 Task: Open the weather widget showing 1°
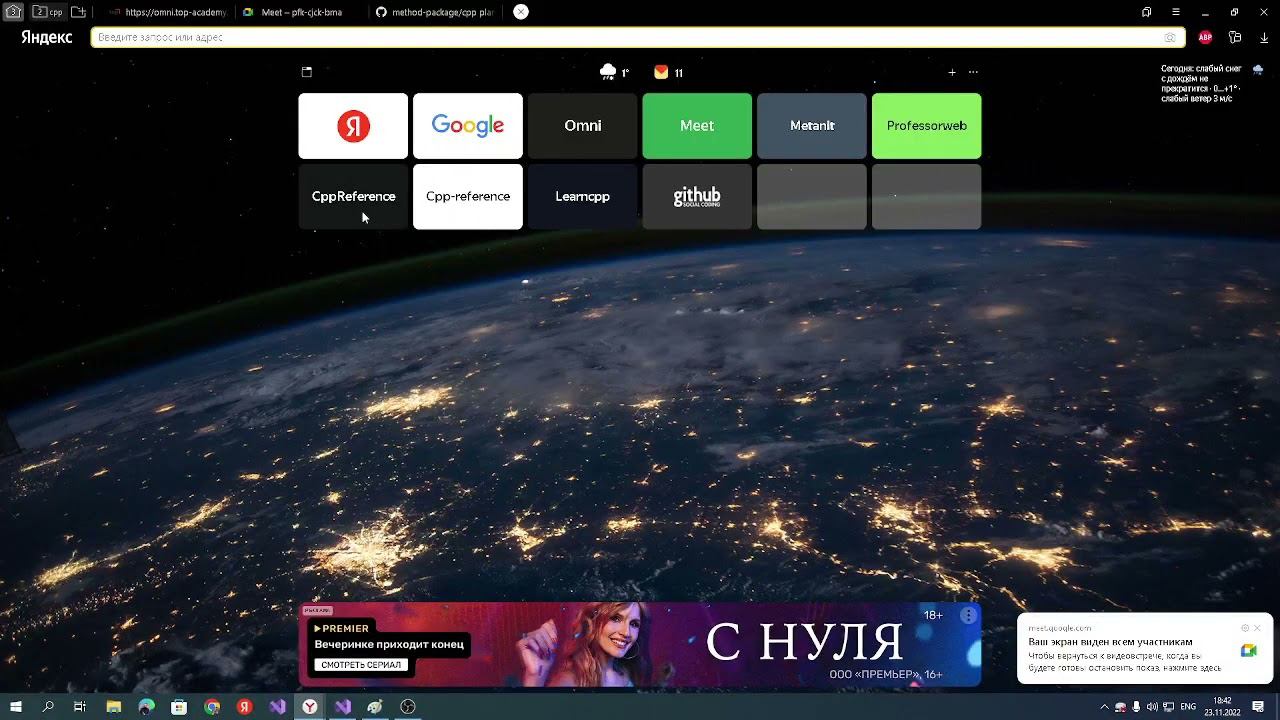coord(614,72)
